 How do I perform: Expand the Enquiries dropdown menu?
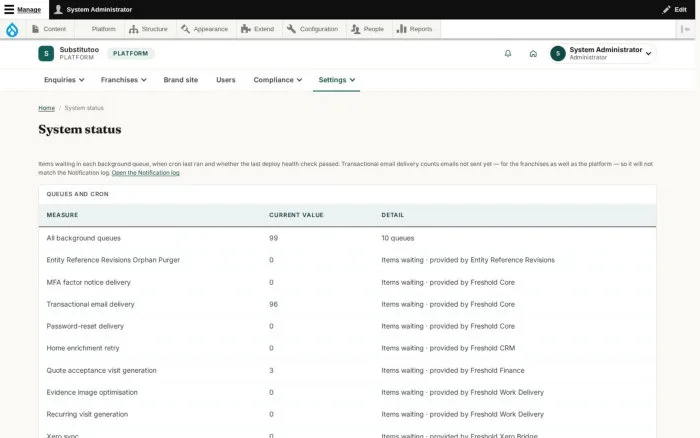pos(64,80)
